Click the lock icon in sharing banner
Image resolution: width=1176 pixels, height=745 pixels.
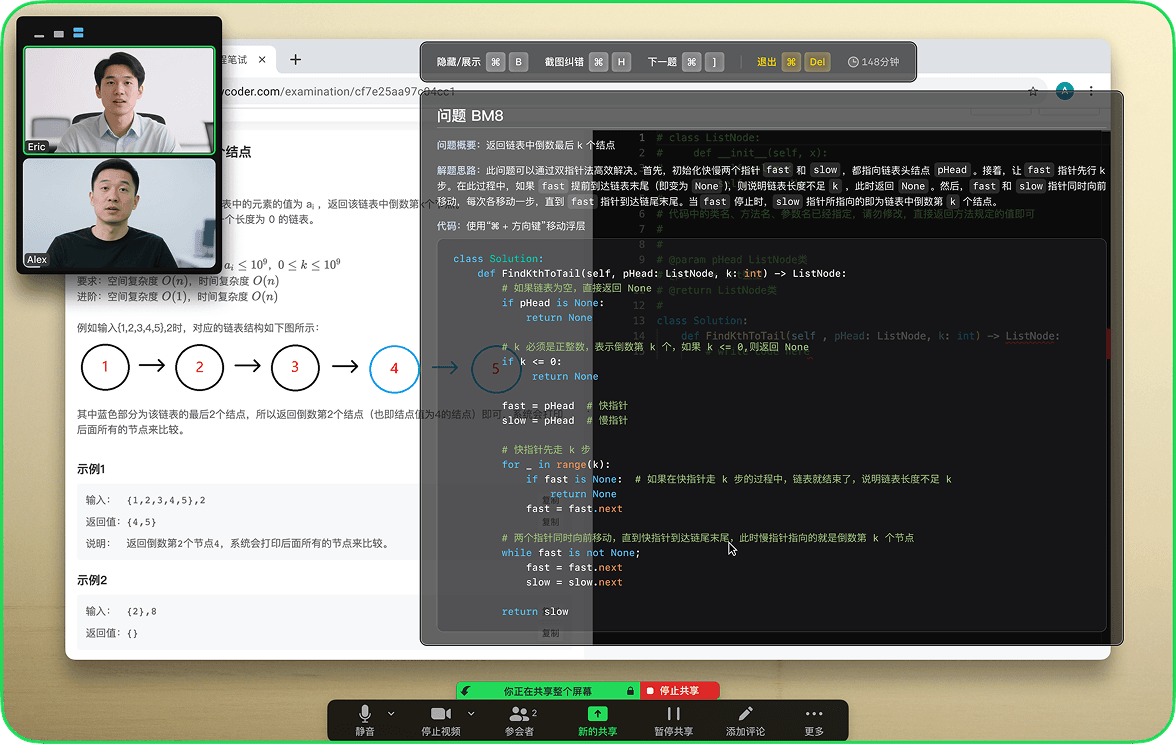[x=630, y=690]
